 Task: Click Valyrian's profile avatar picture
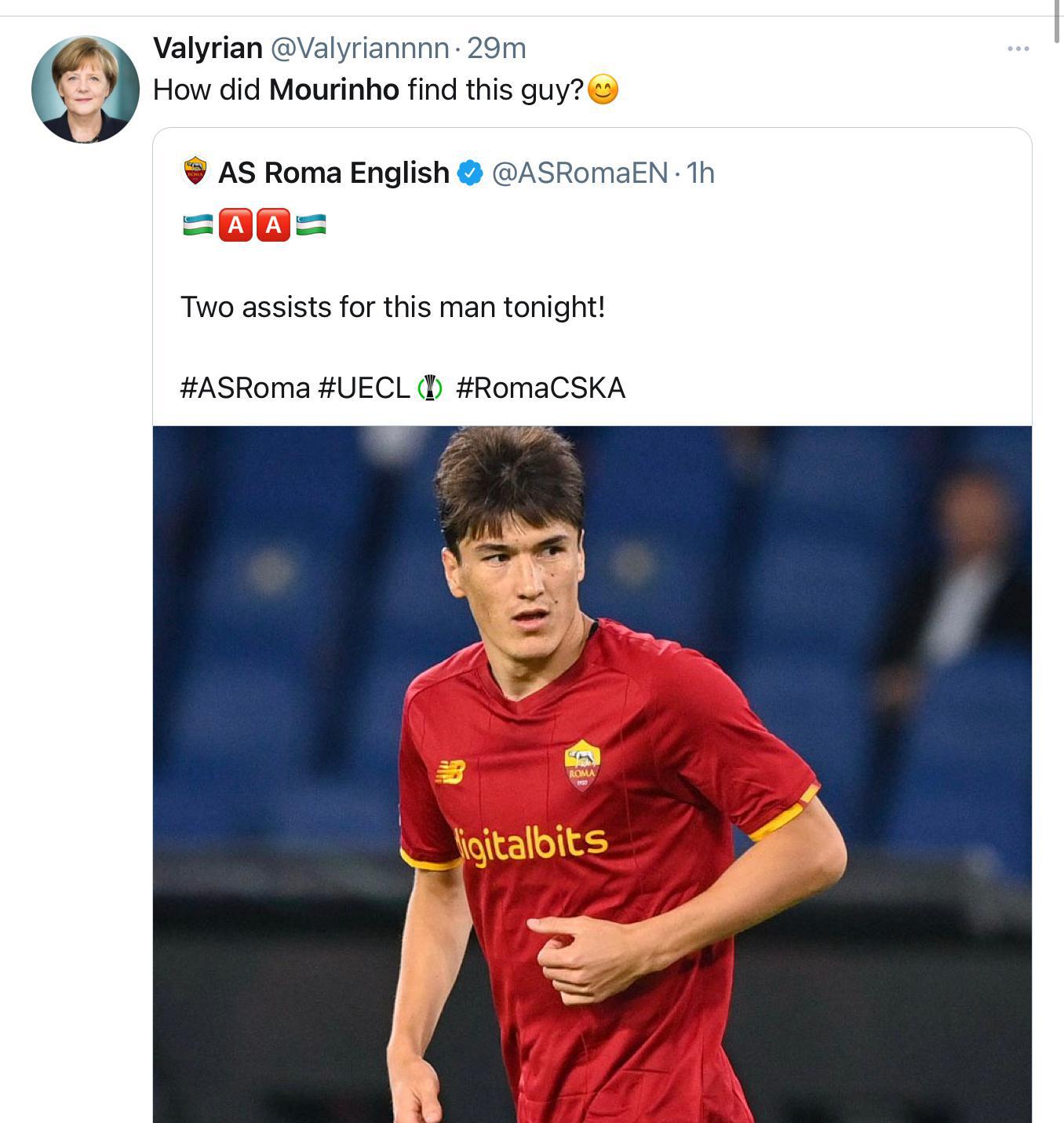click(85, 89)
